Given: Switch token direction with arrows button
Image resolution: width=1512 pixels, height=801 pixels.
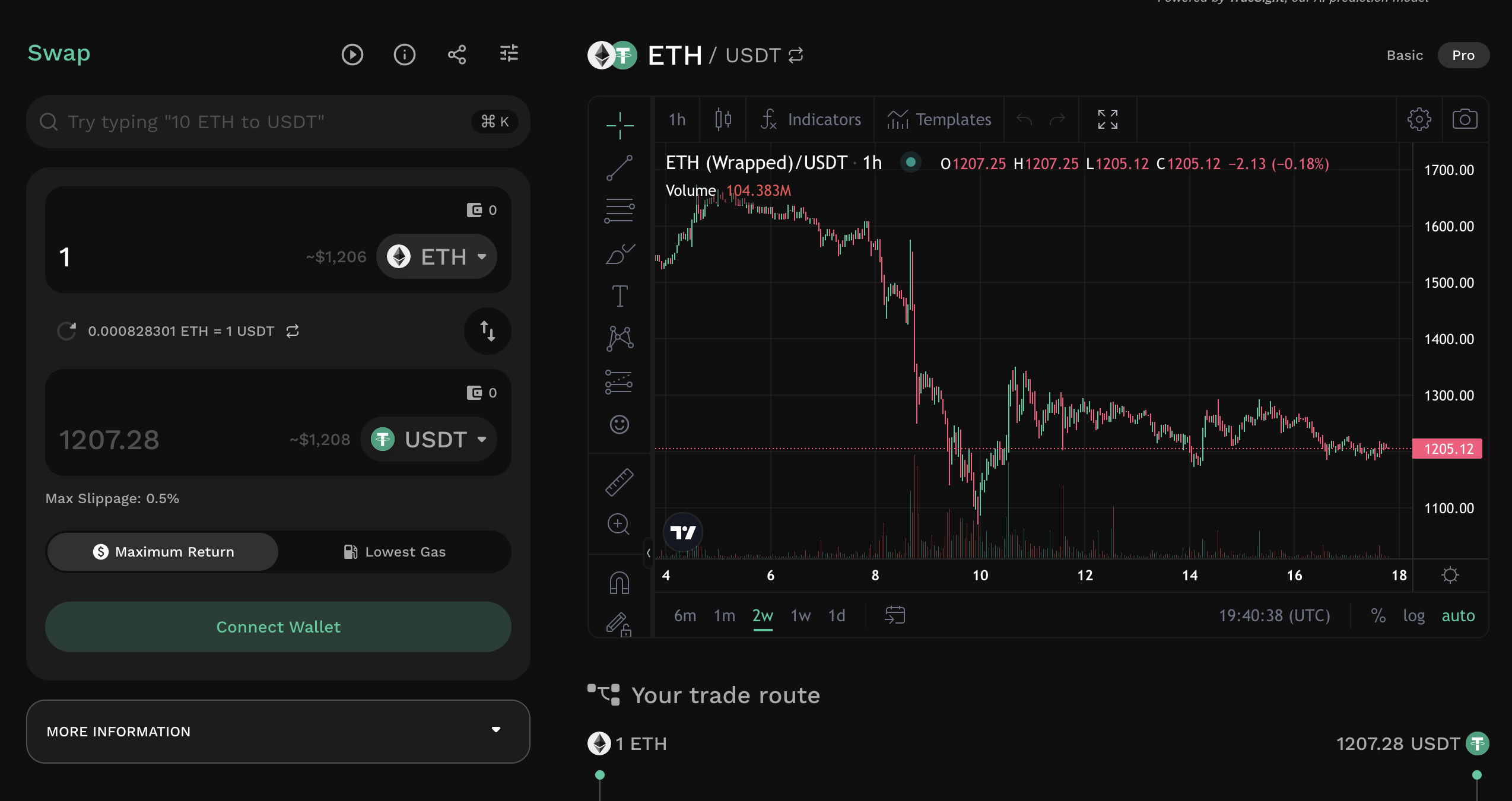Looking at the screenshot, I should tap(488, 331).
